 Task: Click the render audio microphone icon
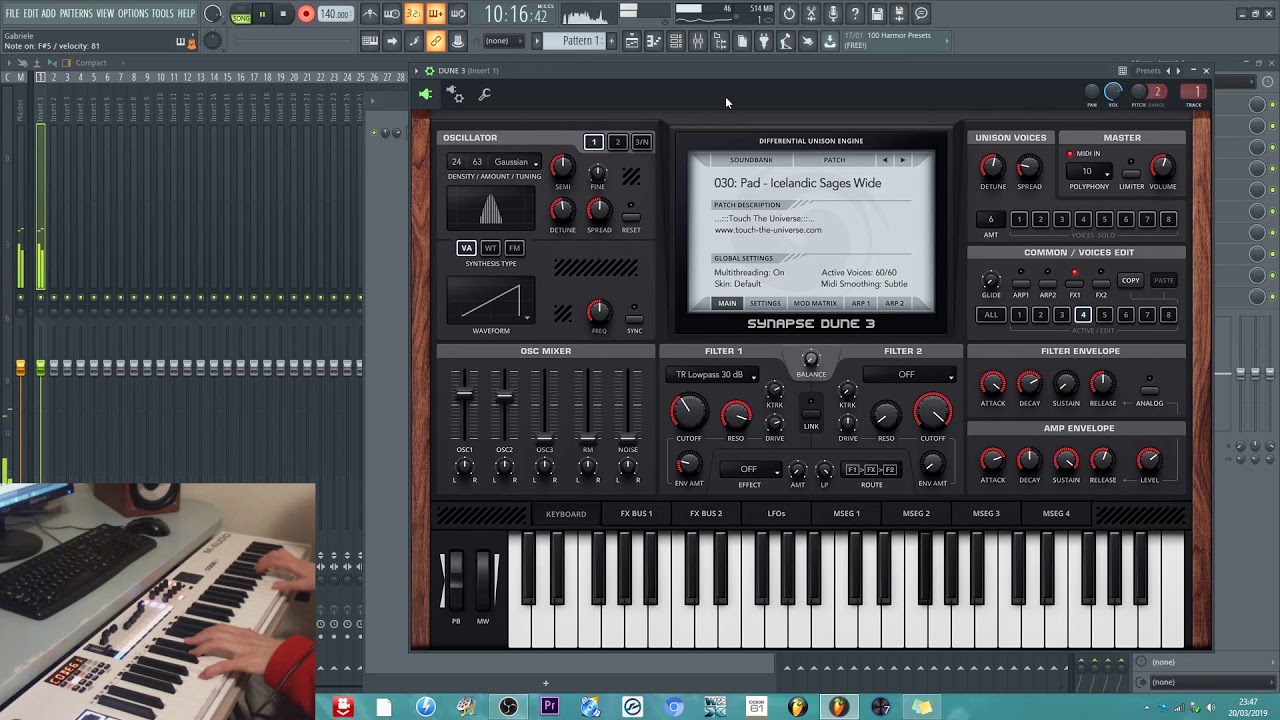click(x=833, y=14)
